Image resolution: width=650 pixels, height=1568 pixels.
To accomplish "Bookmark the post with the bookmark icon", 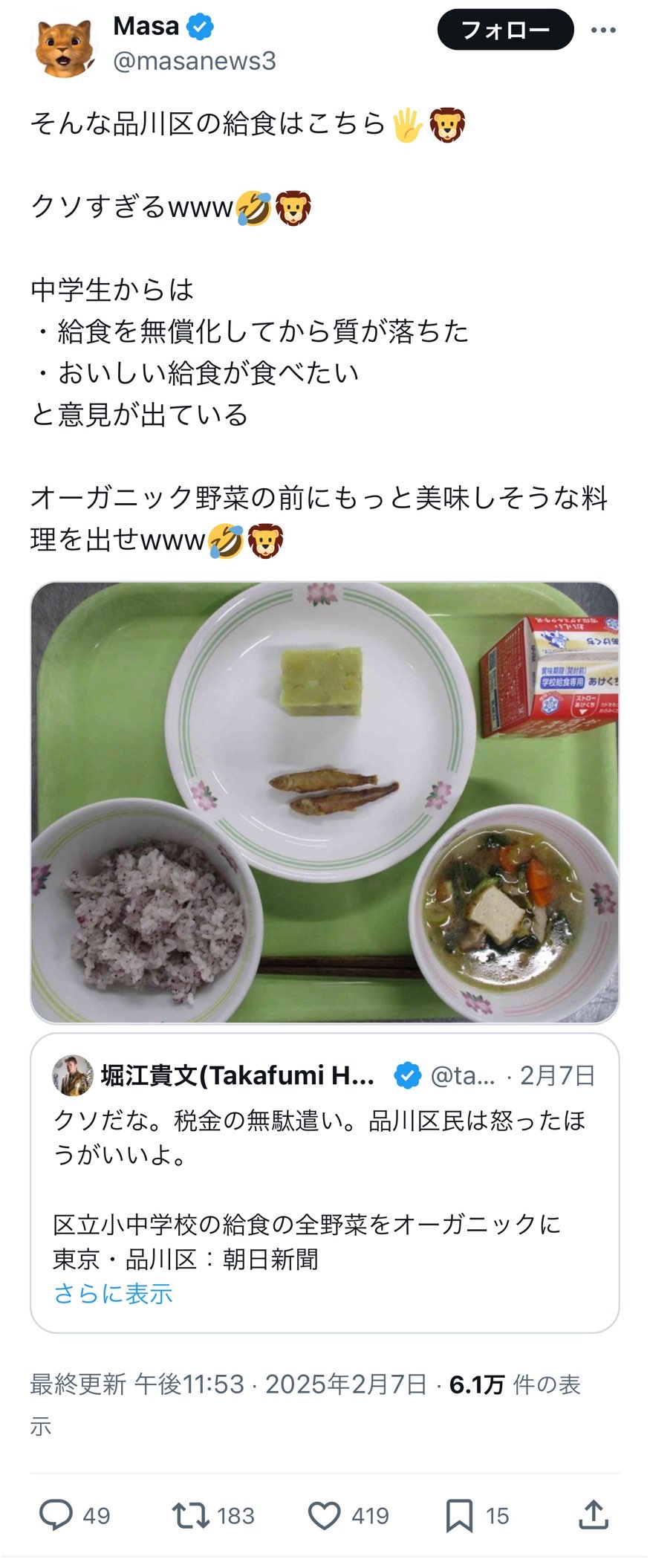I will coord(459,1515).
